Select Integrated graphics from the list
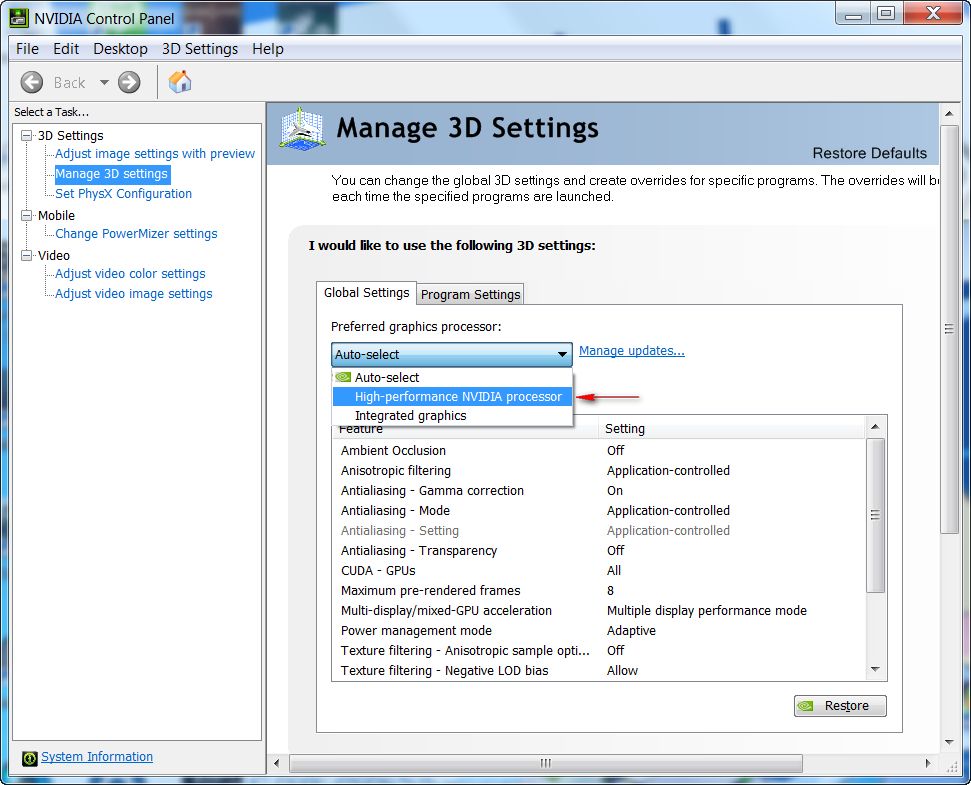971x785 pixels. click(410, 416)
